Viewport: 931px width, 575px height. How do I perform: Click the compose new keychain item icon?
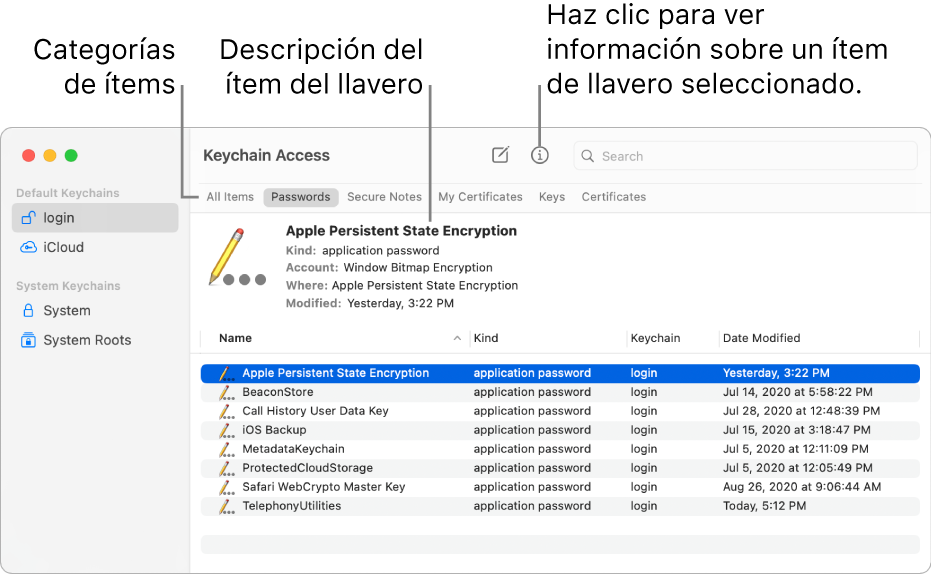(x=501, y=155)
